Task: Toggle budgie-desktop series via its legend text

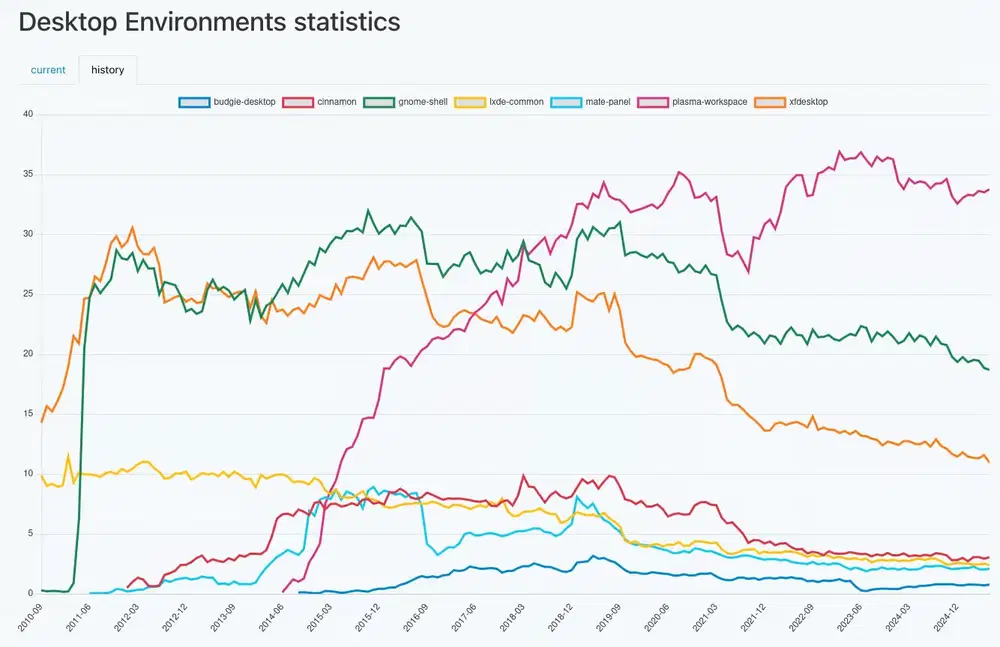Action: (244, 102)
